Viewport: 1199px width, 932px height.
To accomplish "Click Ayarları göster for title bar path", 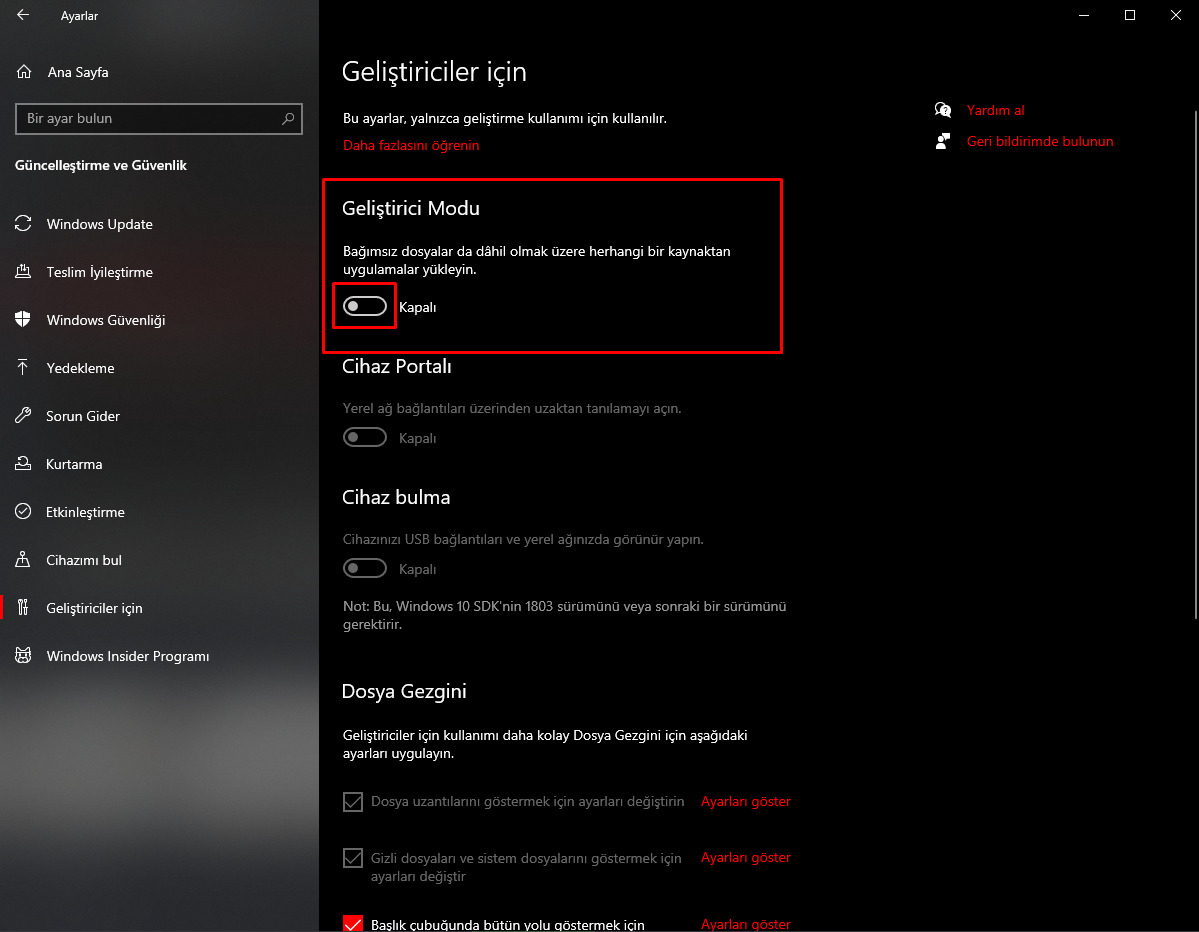I will 746,924.
